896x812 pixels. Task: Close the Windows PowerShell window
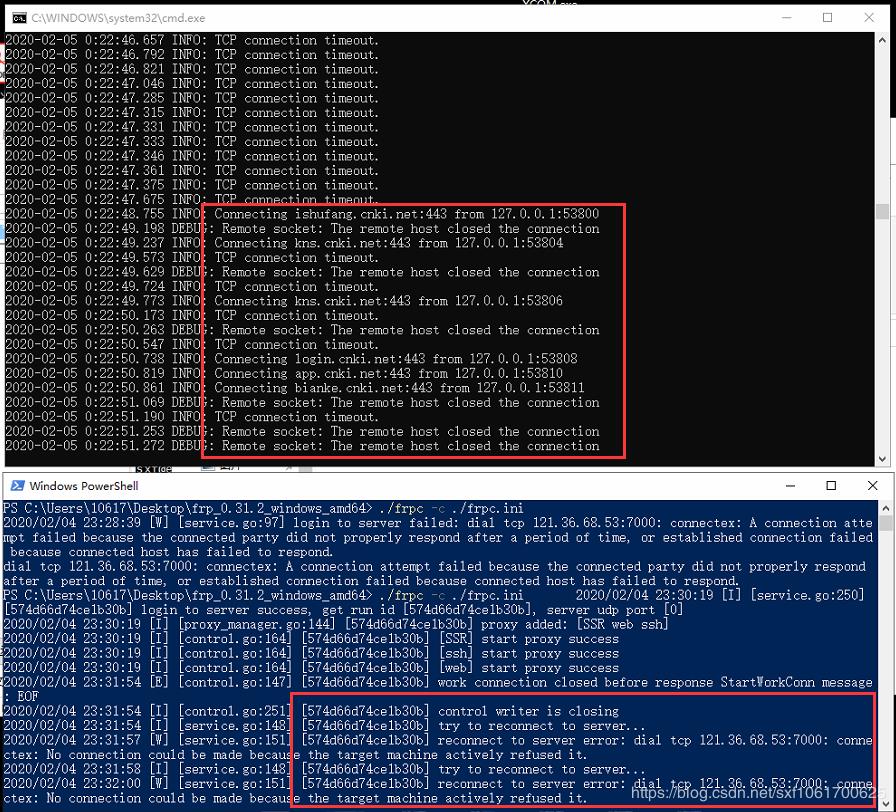(874, 486)
